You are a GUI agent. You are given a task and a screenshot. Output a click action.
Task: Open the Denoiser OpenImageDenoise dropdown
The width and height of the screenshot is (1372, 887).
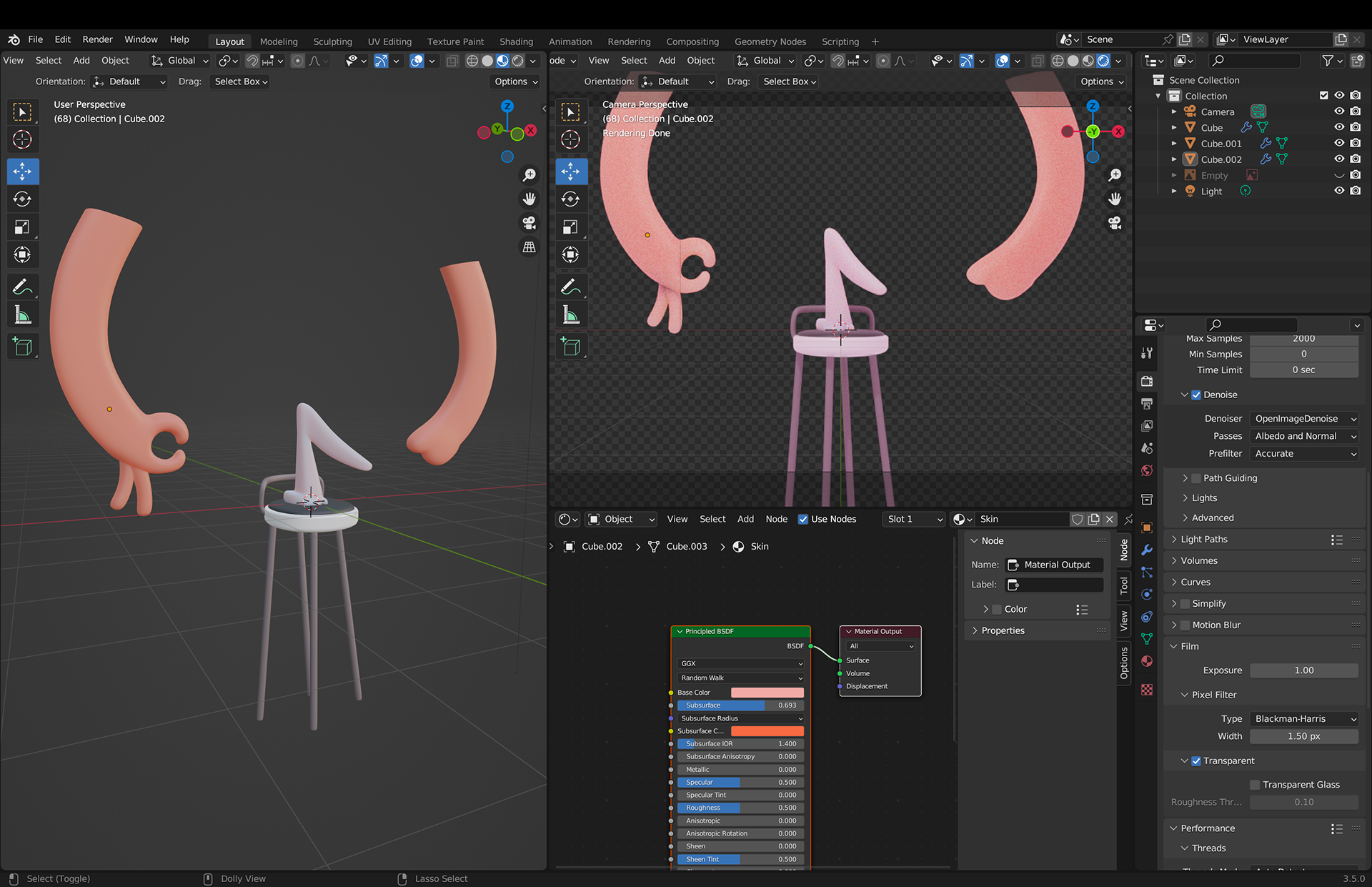click(x=1304, y=419)
